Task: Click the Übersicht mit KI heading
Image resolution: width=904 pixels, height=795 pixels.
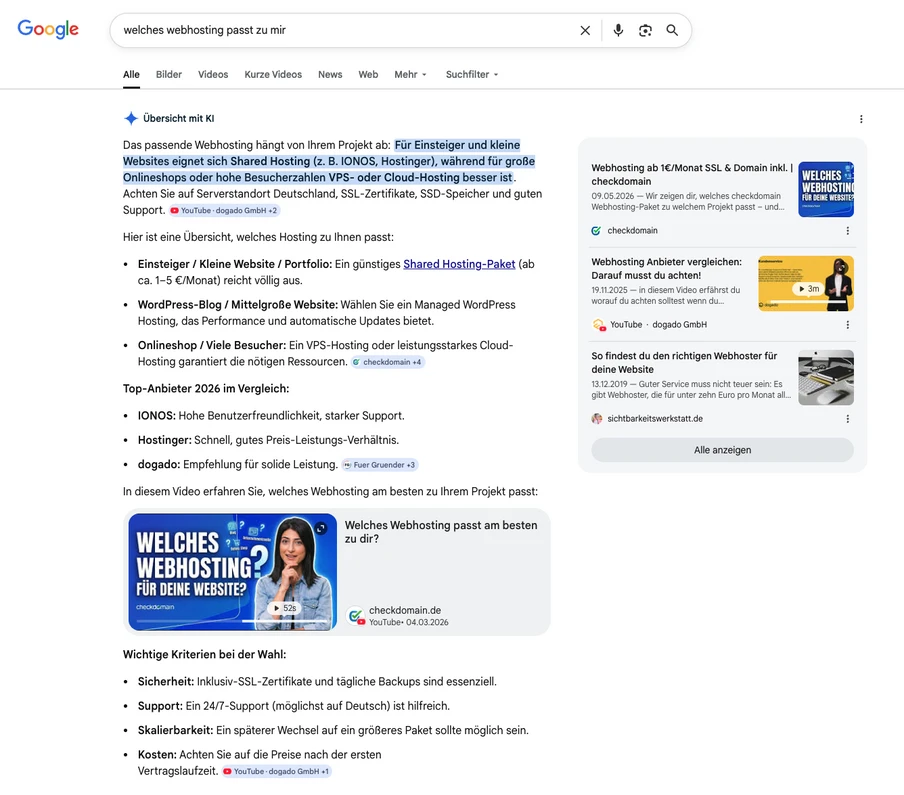Action: pyautogui.click(x=178, y=118)
